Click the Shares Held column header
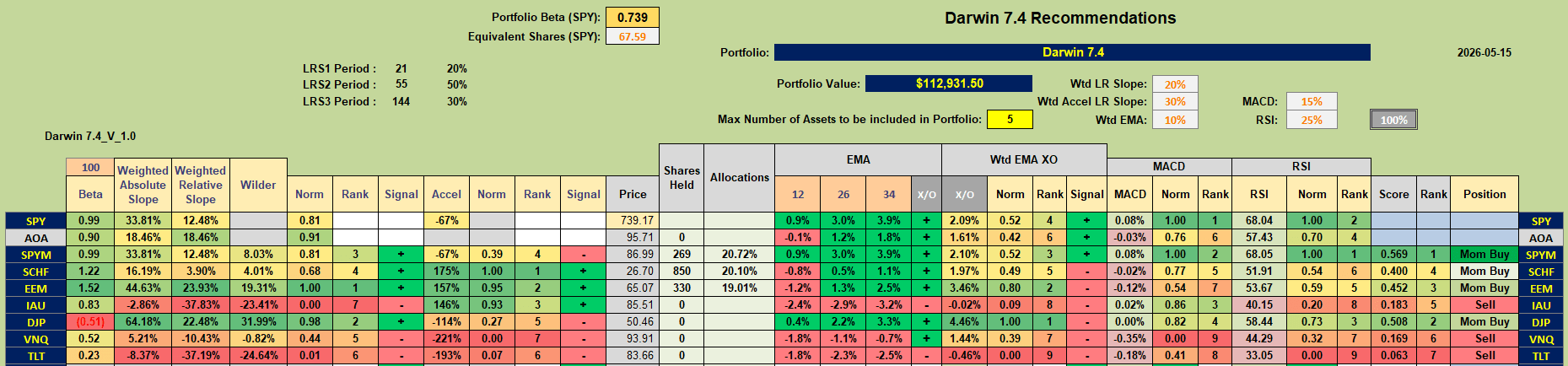The width and height of the screenshot is (1568, 366). pos(682,178)
